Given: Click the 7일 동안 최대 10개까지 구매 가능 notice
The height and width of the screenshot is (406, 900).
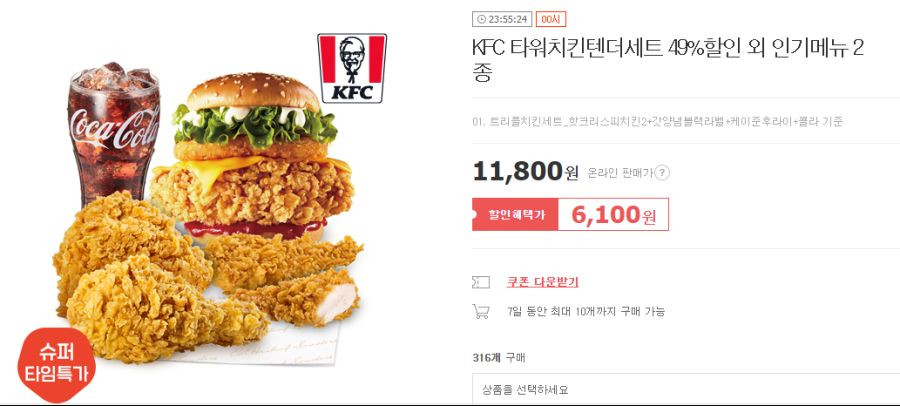Looking at the screenshot, I should pos(586,311).
